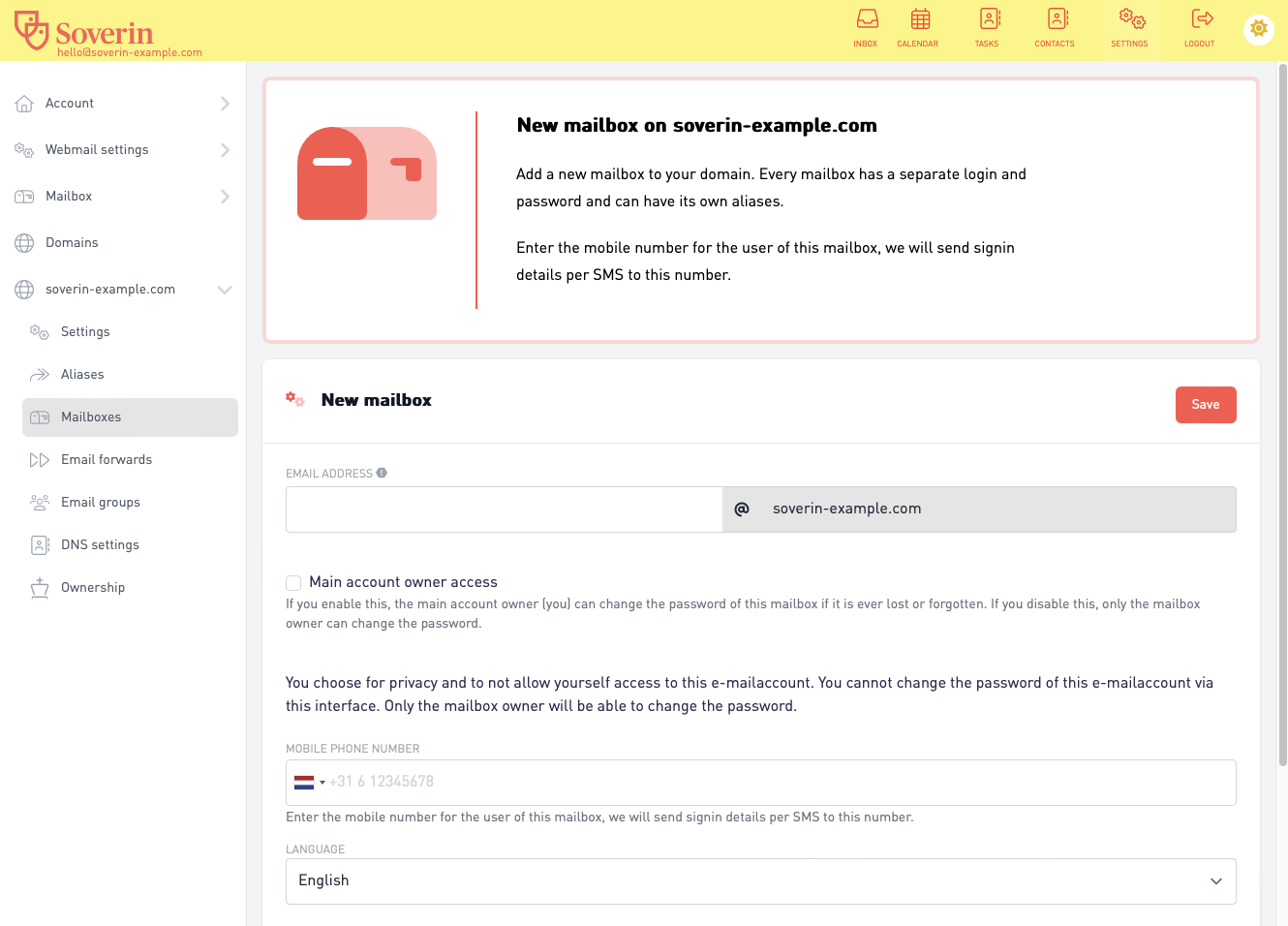This screenshot has width=1288, height=926.
Task: Collapse the soverin-example.com section chevron
Action: point(225,290)
